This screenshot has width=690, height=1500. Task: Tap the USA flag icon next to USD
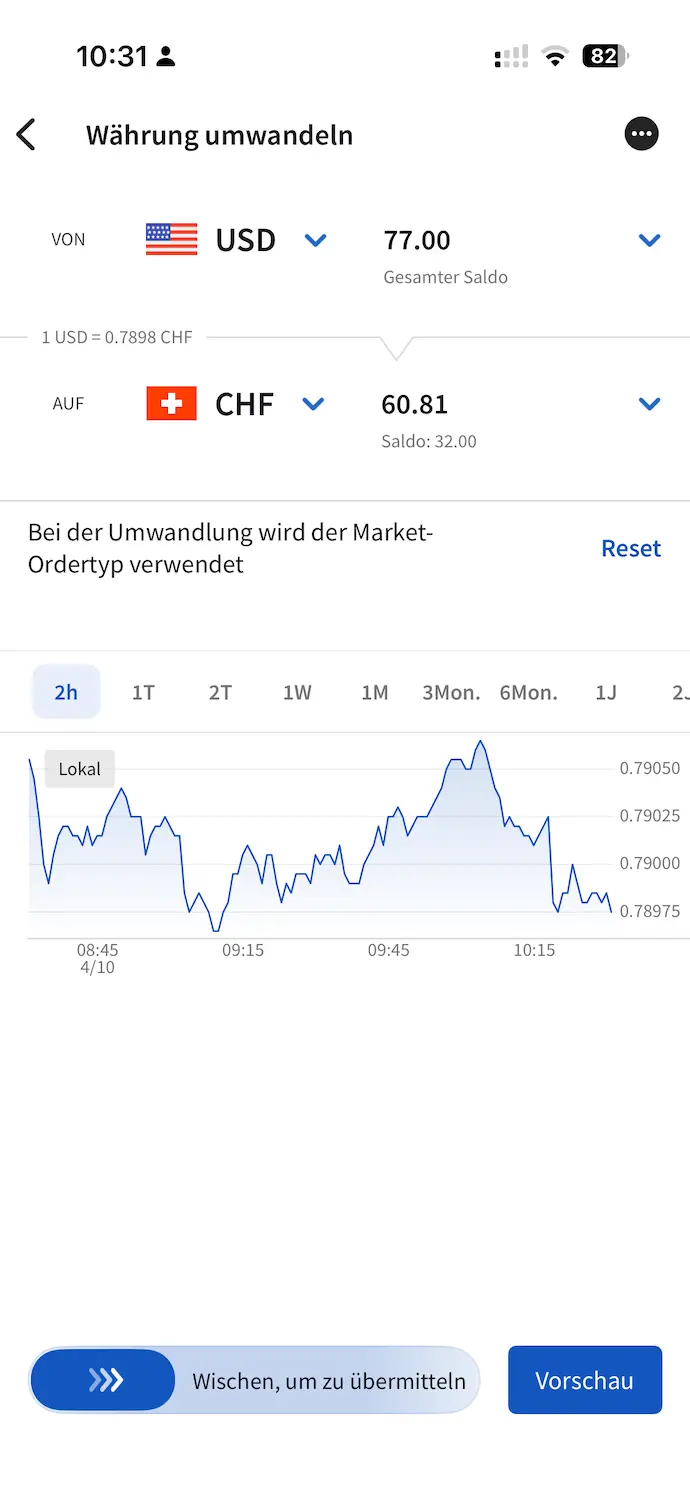[x=170, y=239]
